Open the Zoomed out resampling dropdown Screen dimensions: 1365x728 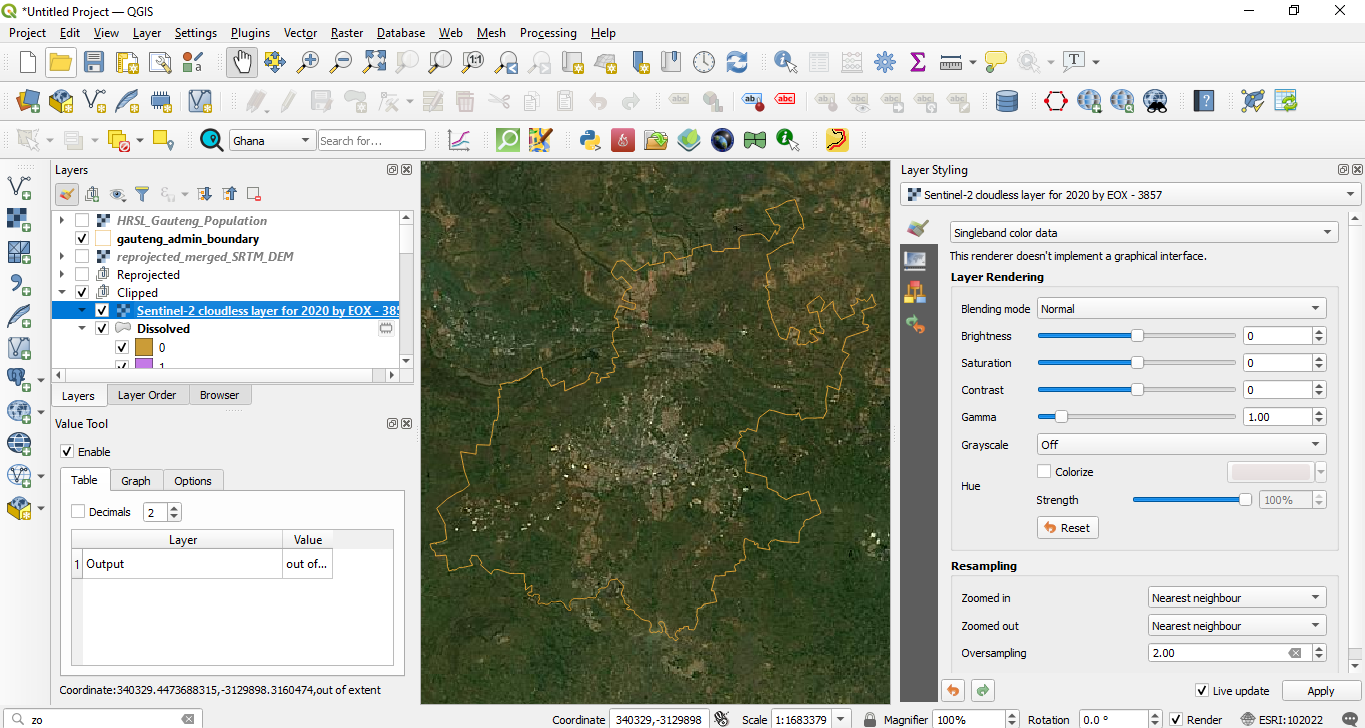tap(1237, 626)
